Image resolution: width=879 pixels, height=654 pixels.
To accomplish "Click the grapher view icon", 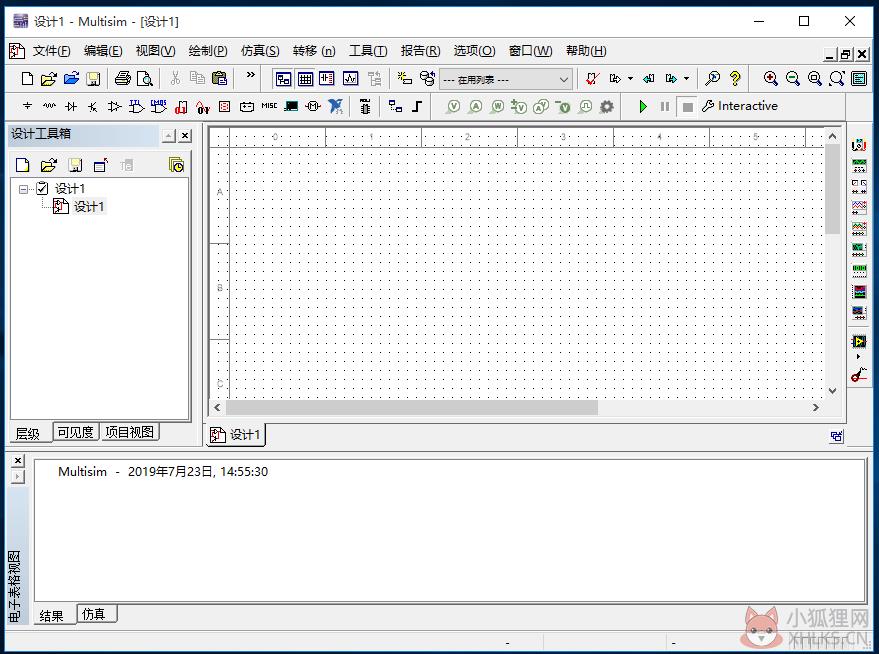I will point(351,78).
